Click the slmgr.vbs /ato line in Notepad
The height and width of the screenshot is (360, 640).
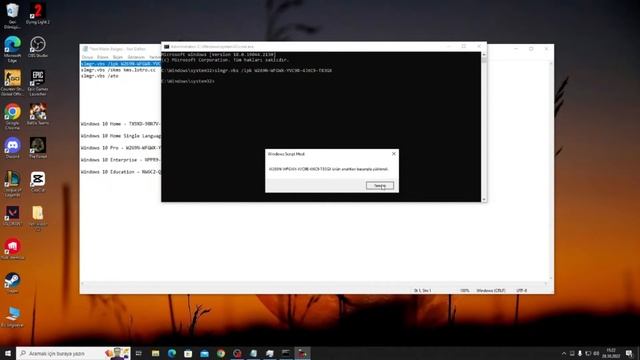click(x=100, y=76)
